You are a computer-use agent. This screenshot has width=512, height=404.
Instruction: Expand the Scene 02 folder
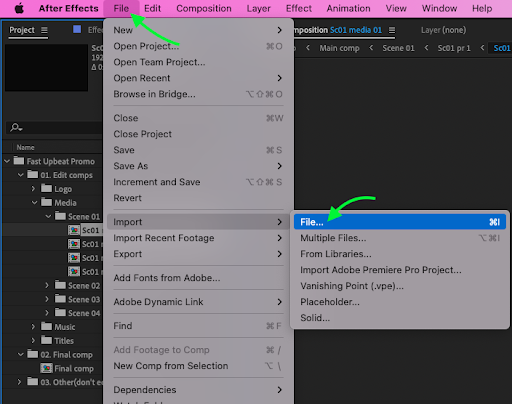(x=47, y=286)
